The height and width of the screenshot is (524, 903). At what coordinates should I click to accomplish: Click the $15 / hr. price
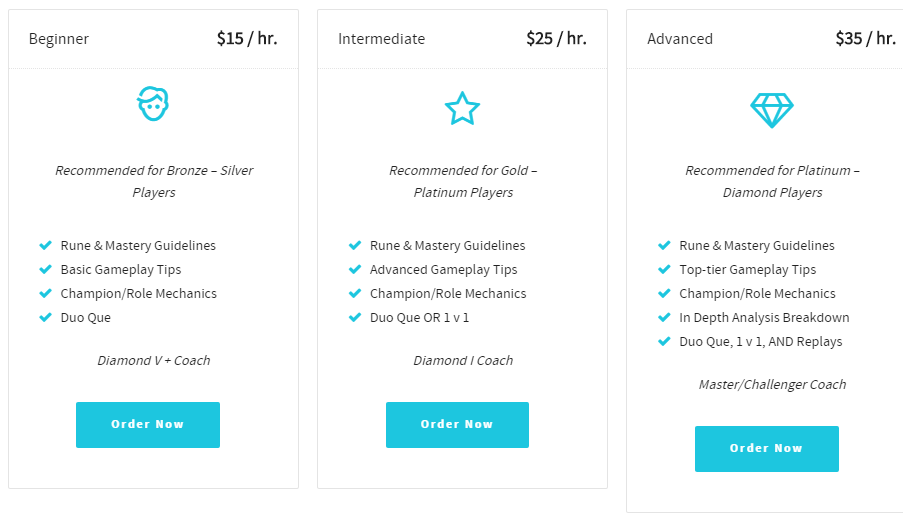click(x=247, y=39)
